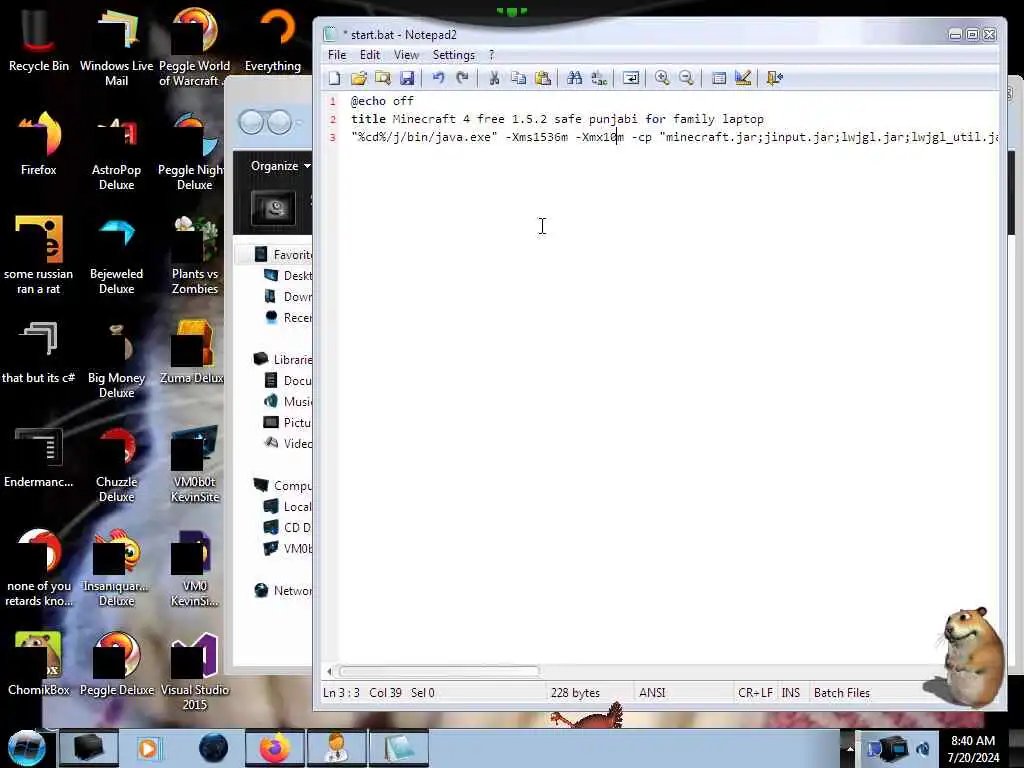Open the Windows Start orb

pos(26,748)
